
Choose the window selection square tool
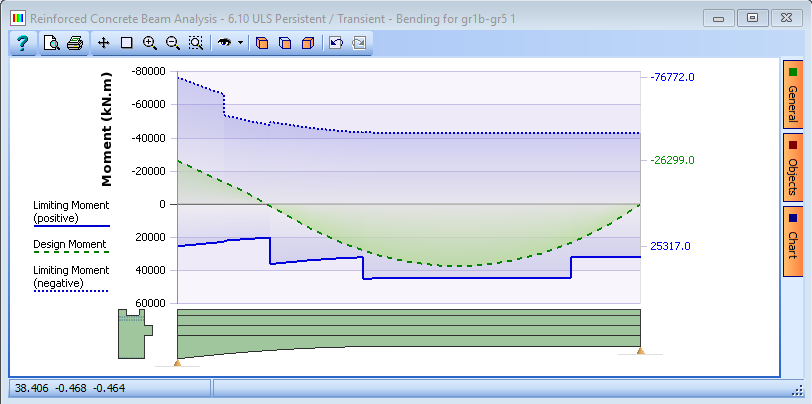click(126, 43)
